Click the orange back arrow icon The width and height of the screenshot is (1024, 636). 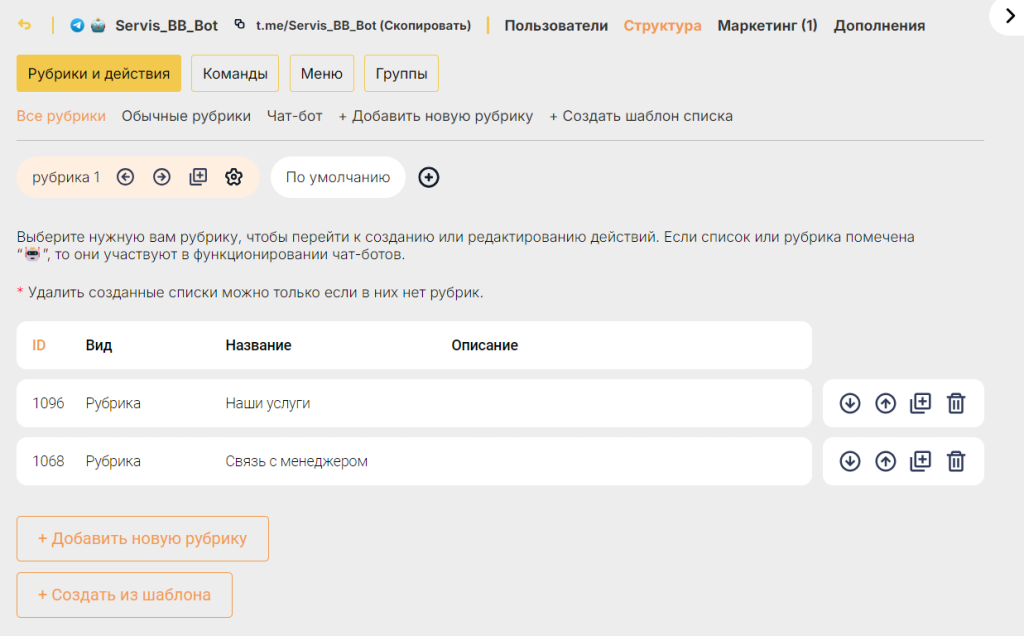tap(25, 25)
